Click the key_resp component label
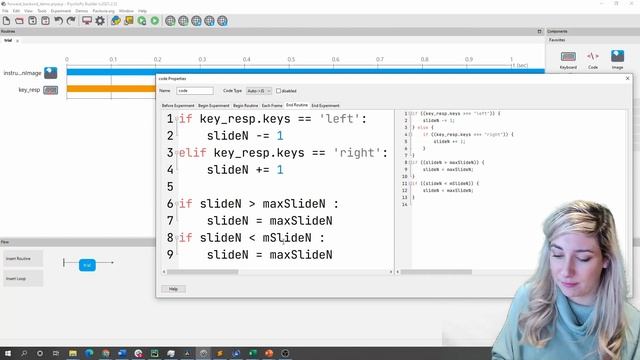The height and width of the screenshot is (360, 640). tap(29, 90)
